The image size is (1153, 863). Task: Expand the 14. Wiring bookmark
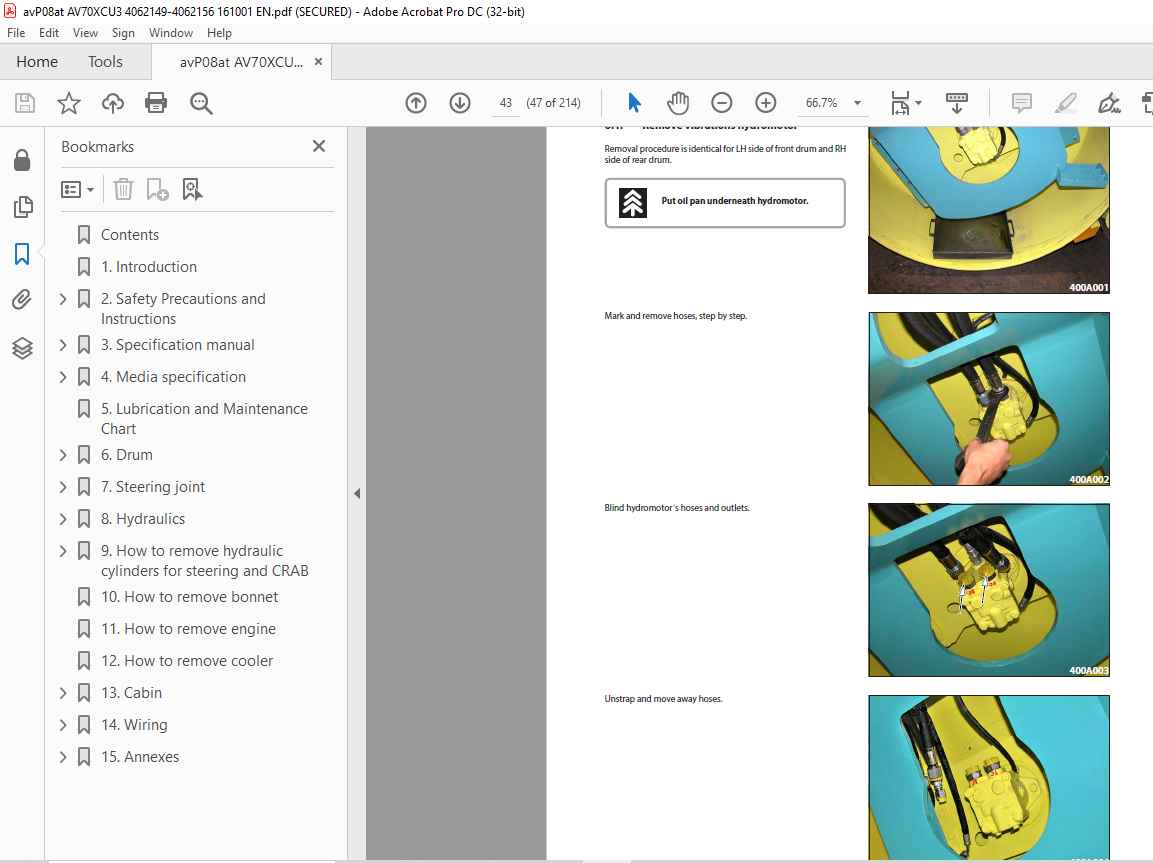click(63, 725)
